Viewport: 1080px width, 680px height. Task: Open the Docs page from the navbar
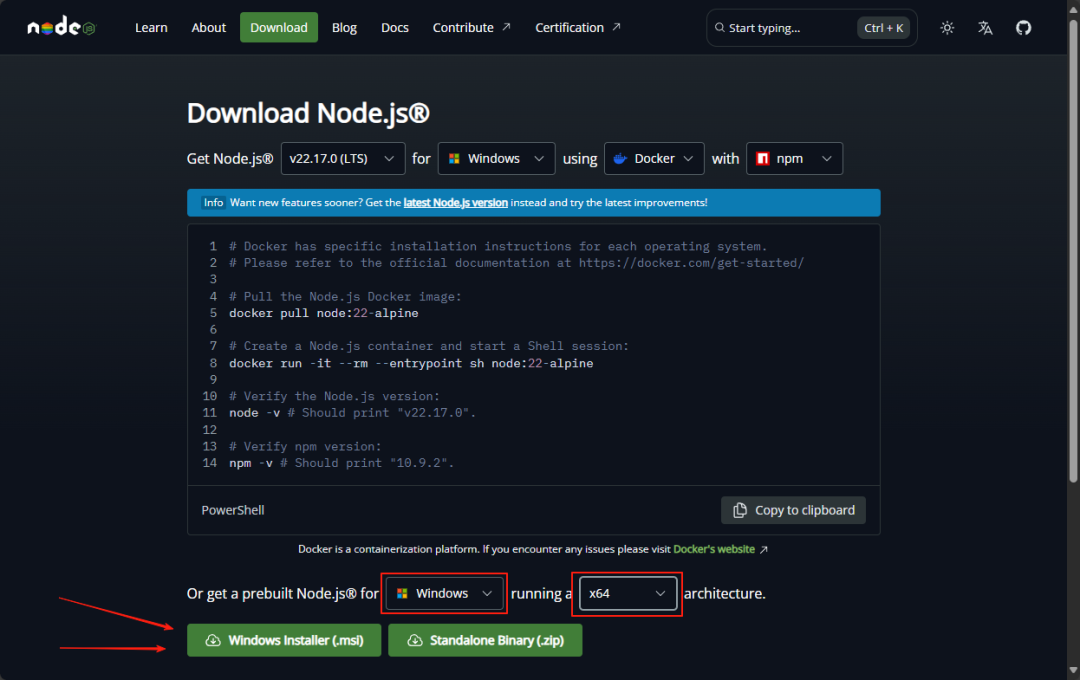tap(394, 27)
